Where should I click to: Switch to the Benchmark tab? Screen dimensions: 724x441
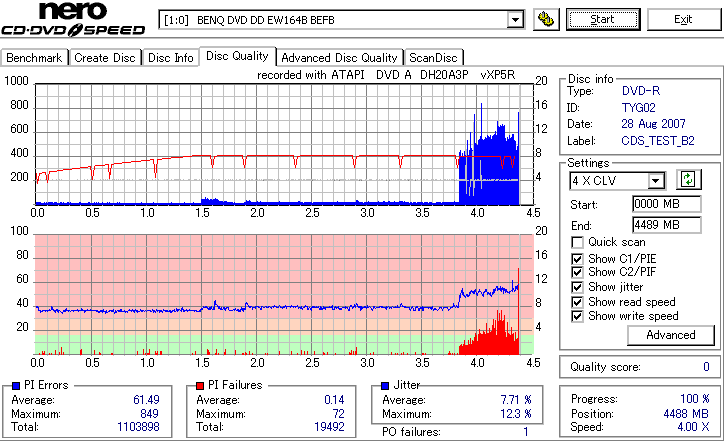(34, 58)
